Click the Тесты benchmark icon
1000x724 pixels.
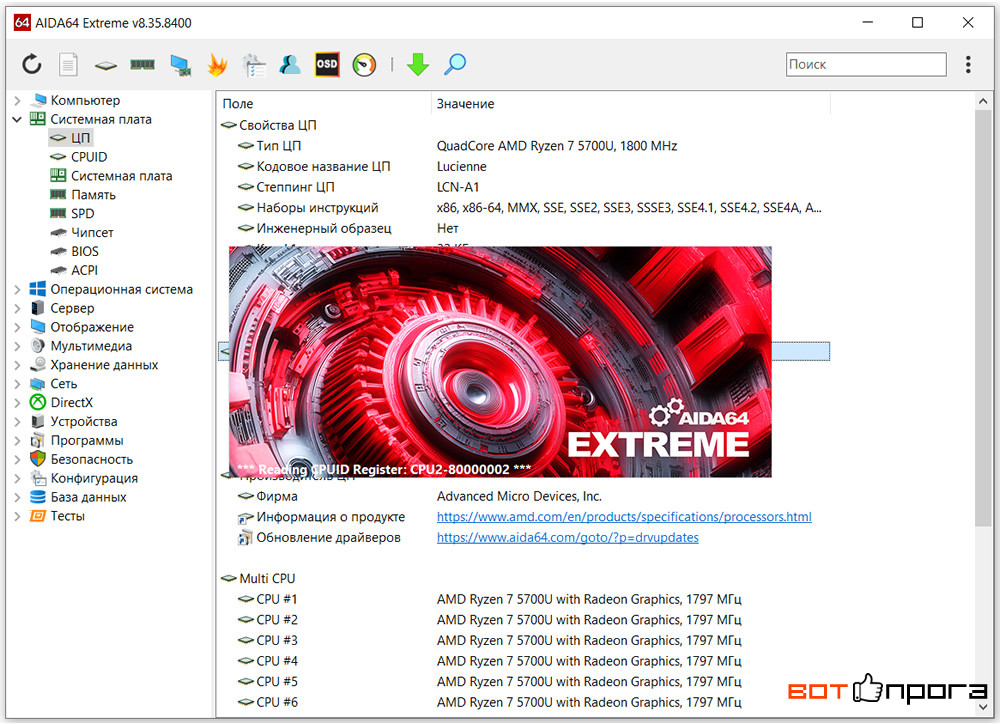(x=38, y=516)
